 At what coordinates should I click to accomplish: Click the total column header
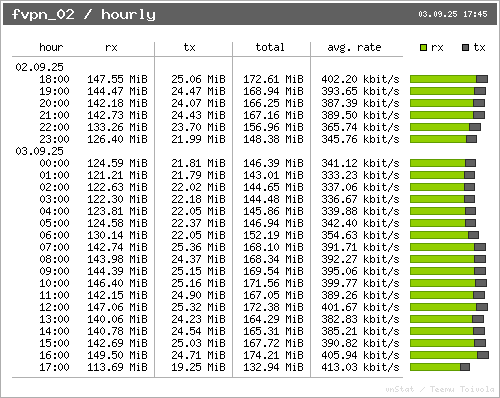click(270, 47)
